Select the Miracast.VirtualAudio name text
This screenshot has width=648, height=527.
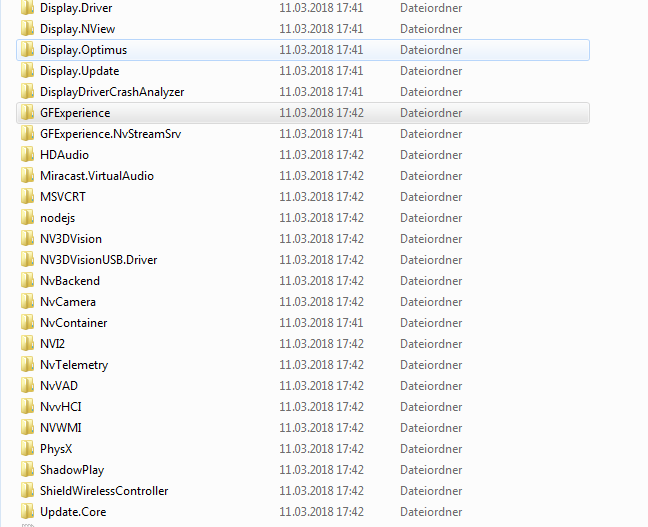pyautogui.click(x=97, y=176)
